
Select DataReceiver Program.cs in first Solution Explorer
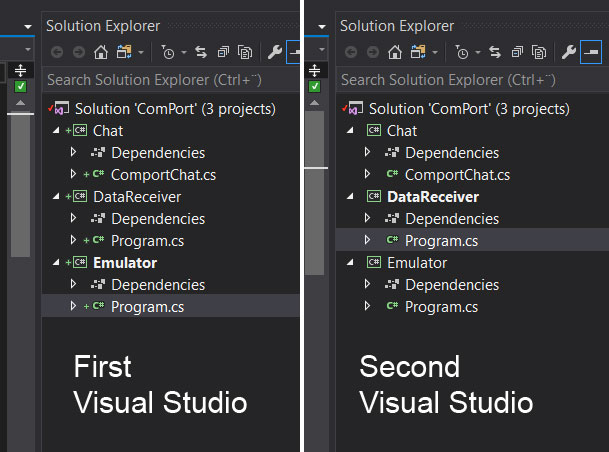click(147, 241)
